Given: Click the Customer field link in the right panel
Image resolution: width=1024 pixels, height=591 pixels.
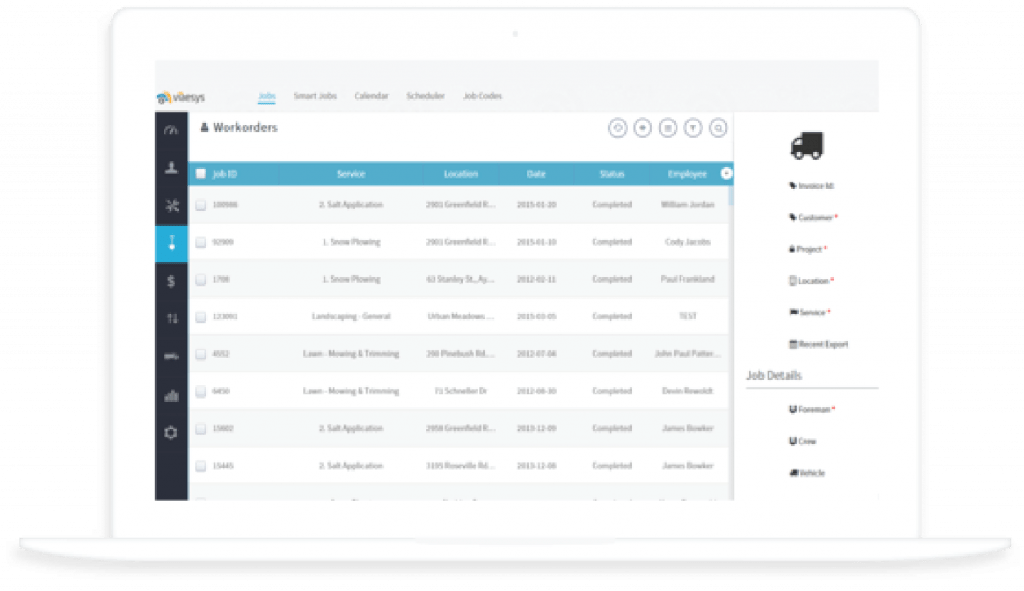Looking at the screenshot, I should 812,217.
